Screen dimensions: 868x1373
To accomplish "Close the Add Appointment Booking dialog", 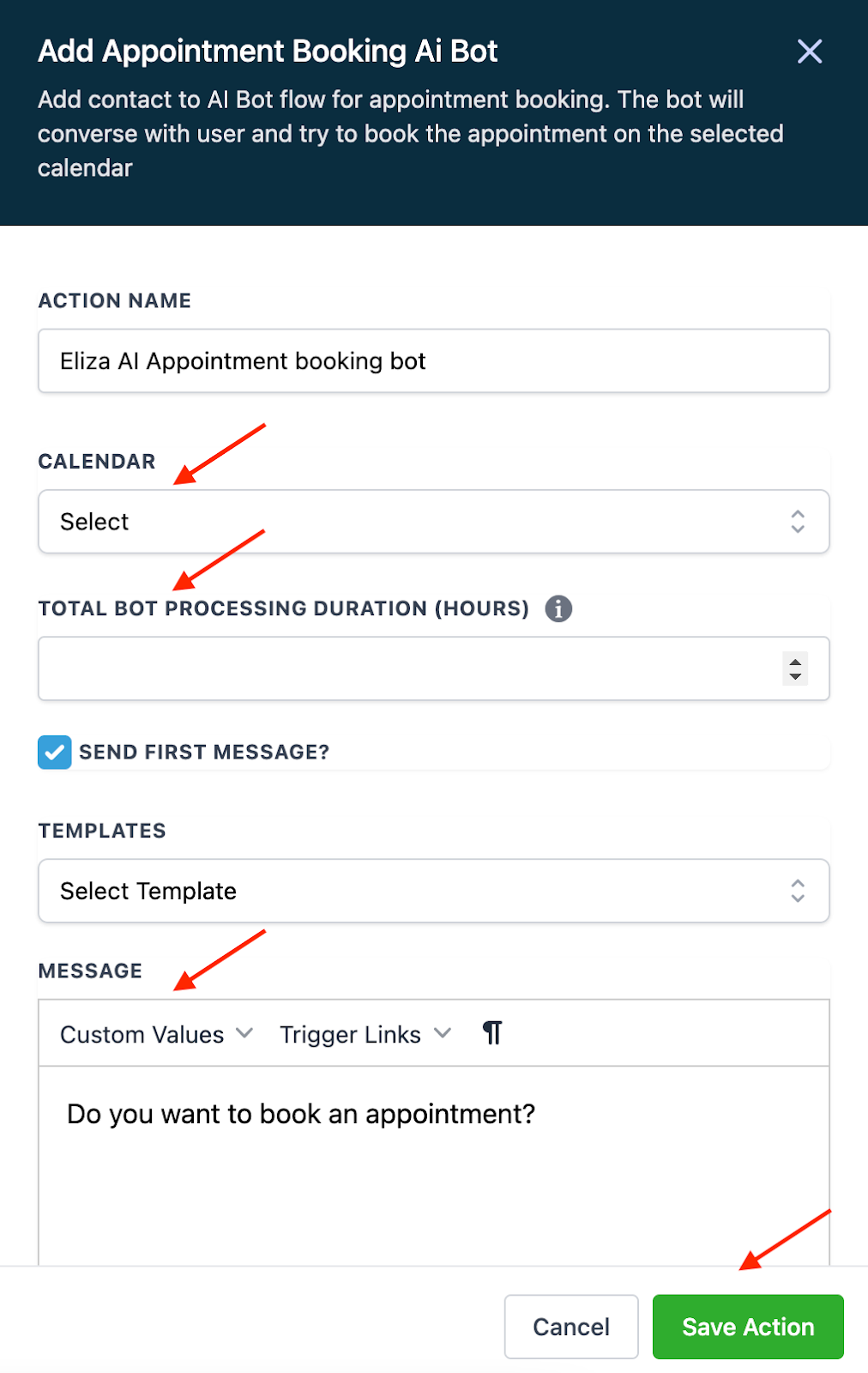I will [809, 51].
